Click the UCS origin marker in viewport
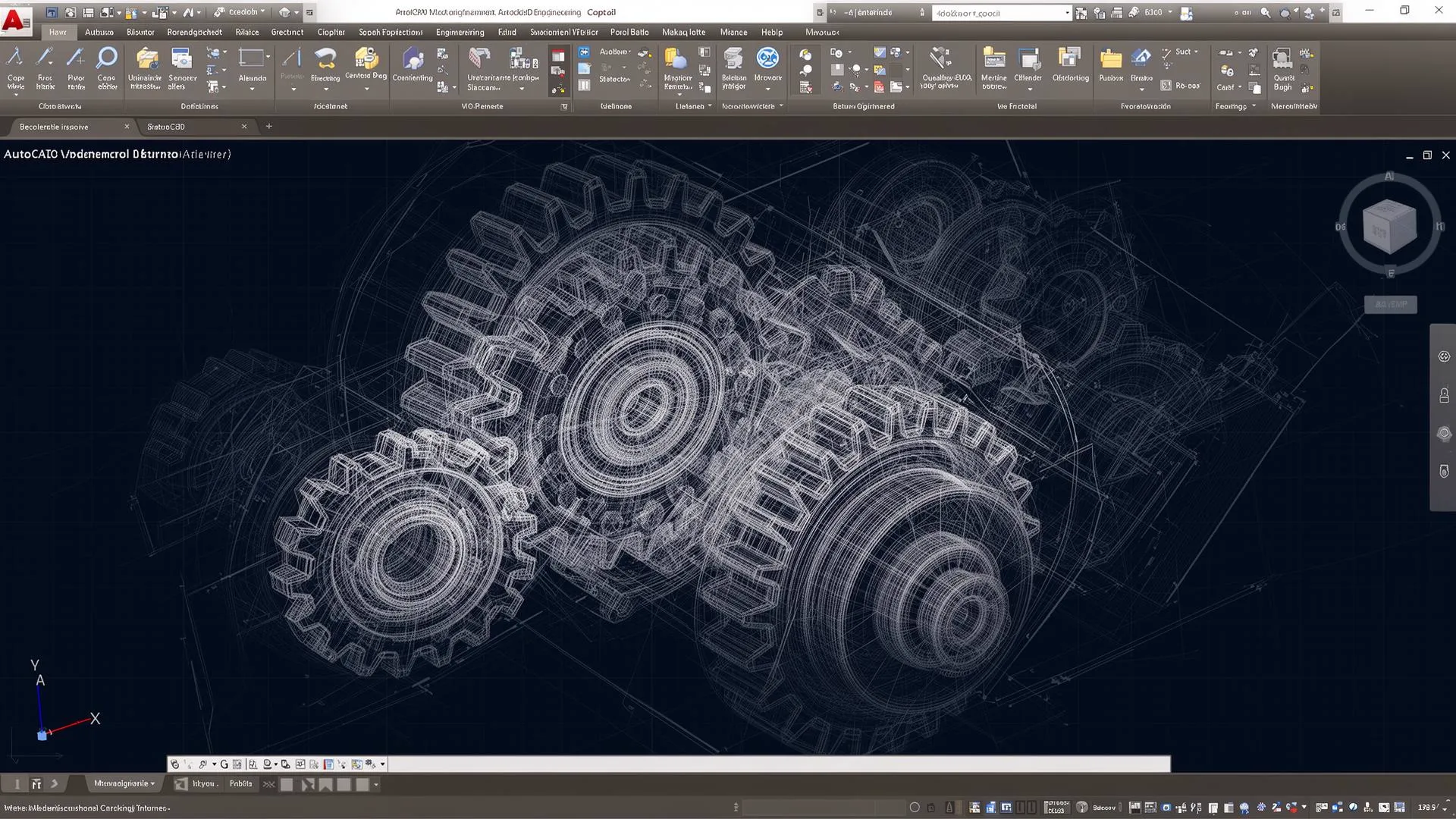 click(42, 735)
